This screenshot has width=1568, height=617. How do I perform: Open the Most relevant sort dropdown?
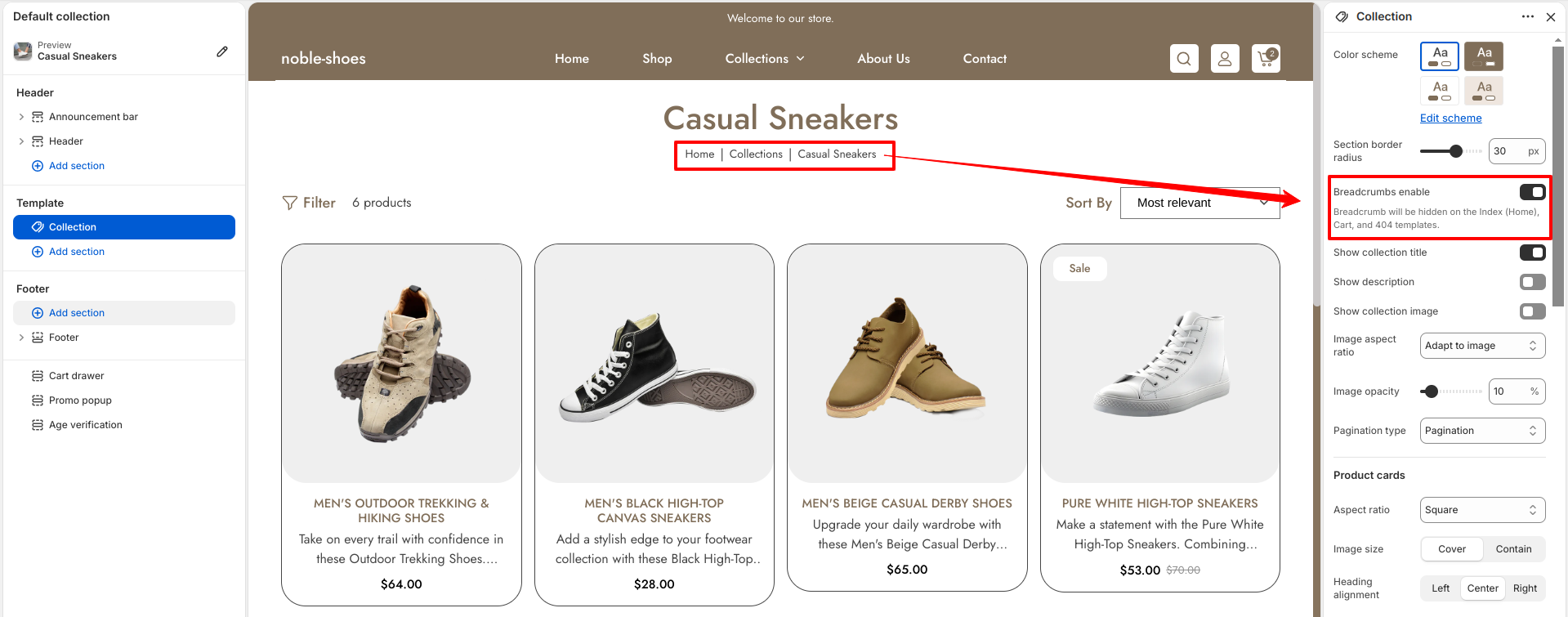pyautogui.click(x=1200, y=203)
